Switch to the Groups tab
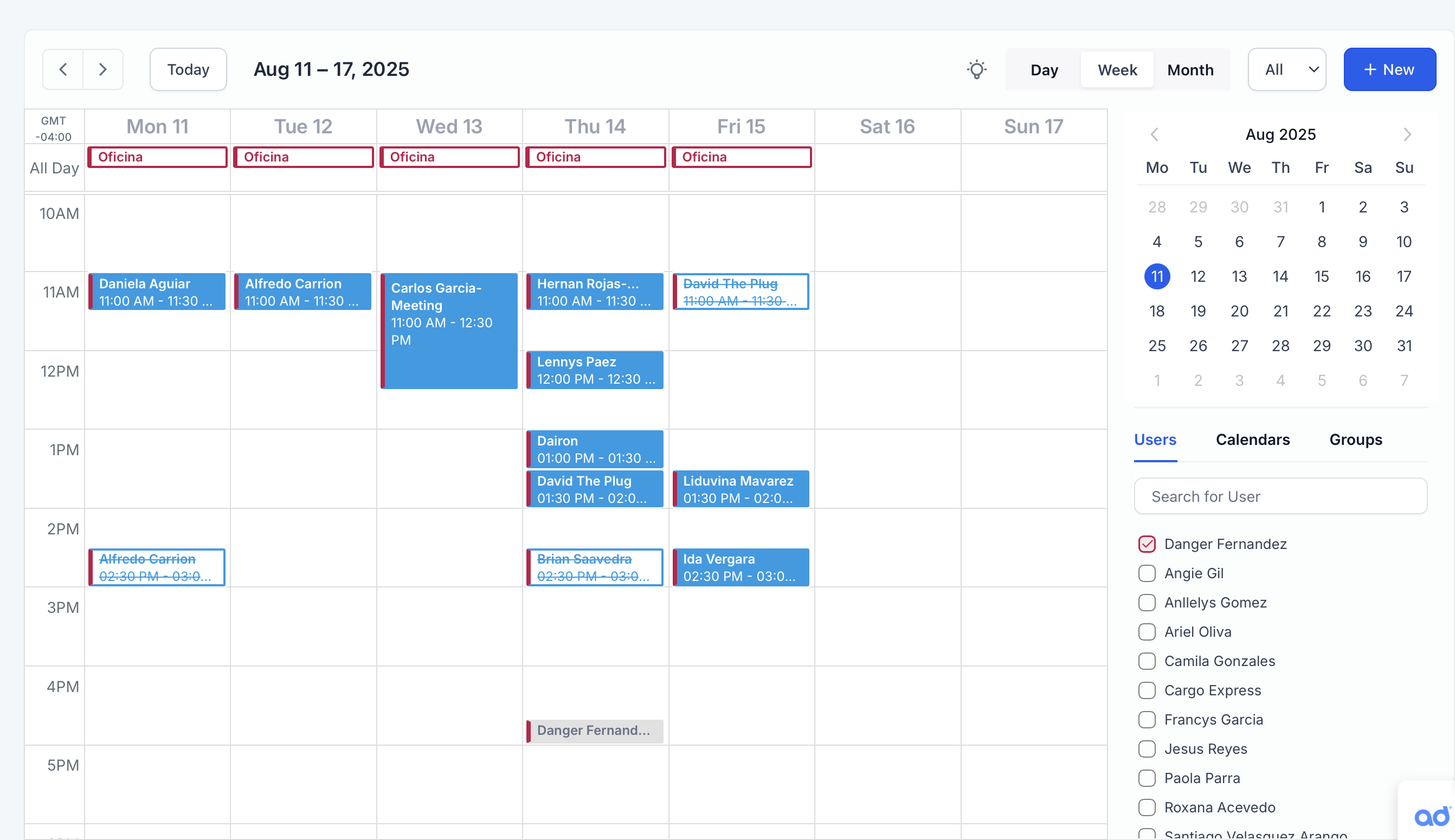Screen dimensions: 1455x840 1355,440
